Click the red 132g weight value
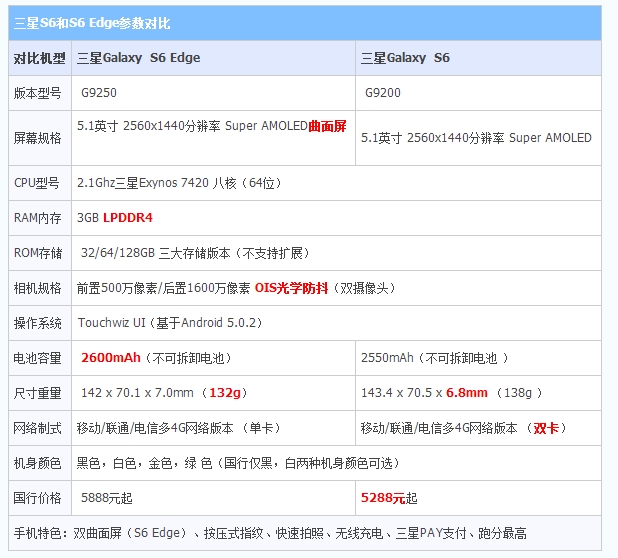Viewport: 618px width, 558px height. pos(227,393)
